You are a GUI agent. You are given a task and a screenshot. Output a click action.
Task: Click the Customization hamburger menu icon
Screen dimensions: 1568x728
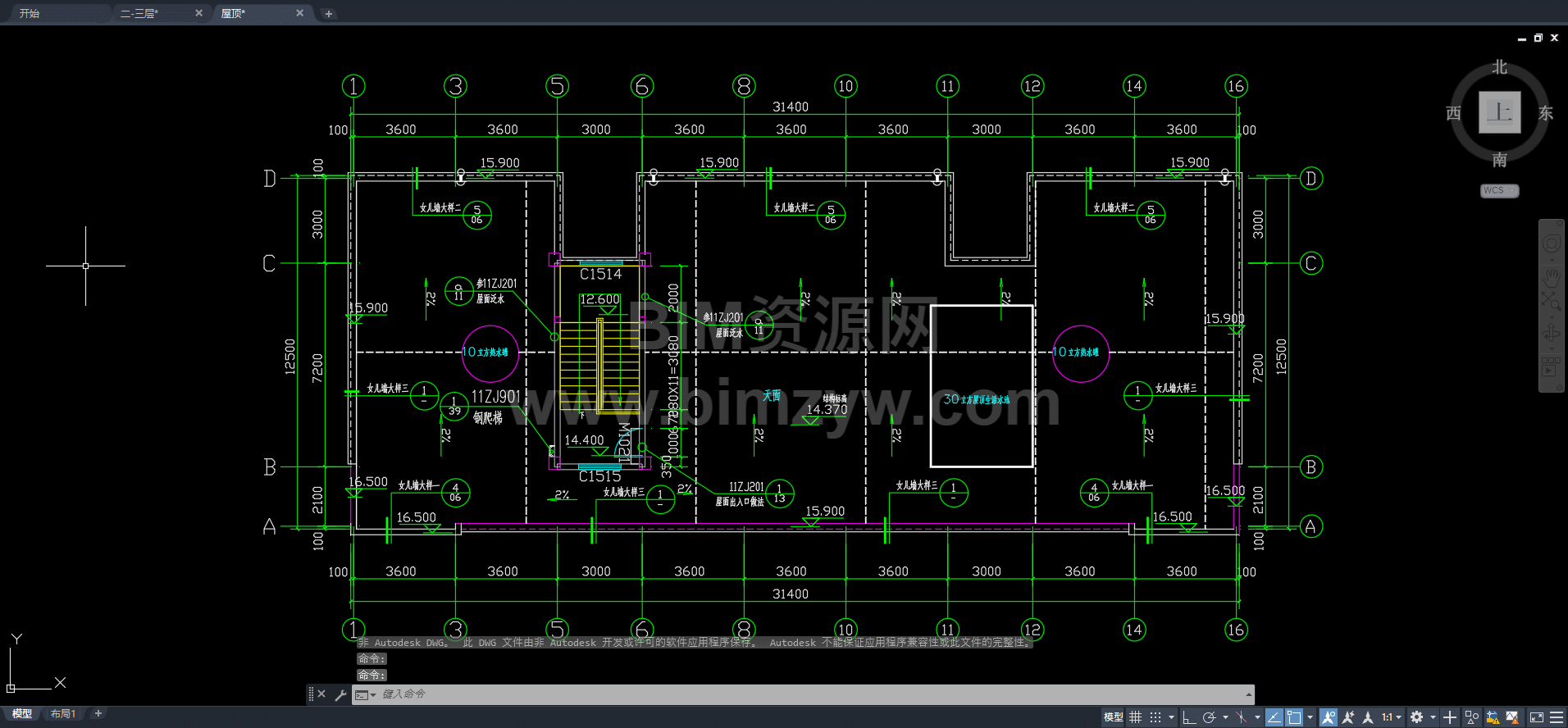tap(1557, 717)
